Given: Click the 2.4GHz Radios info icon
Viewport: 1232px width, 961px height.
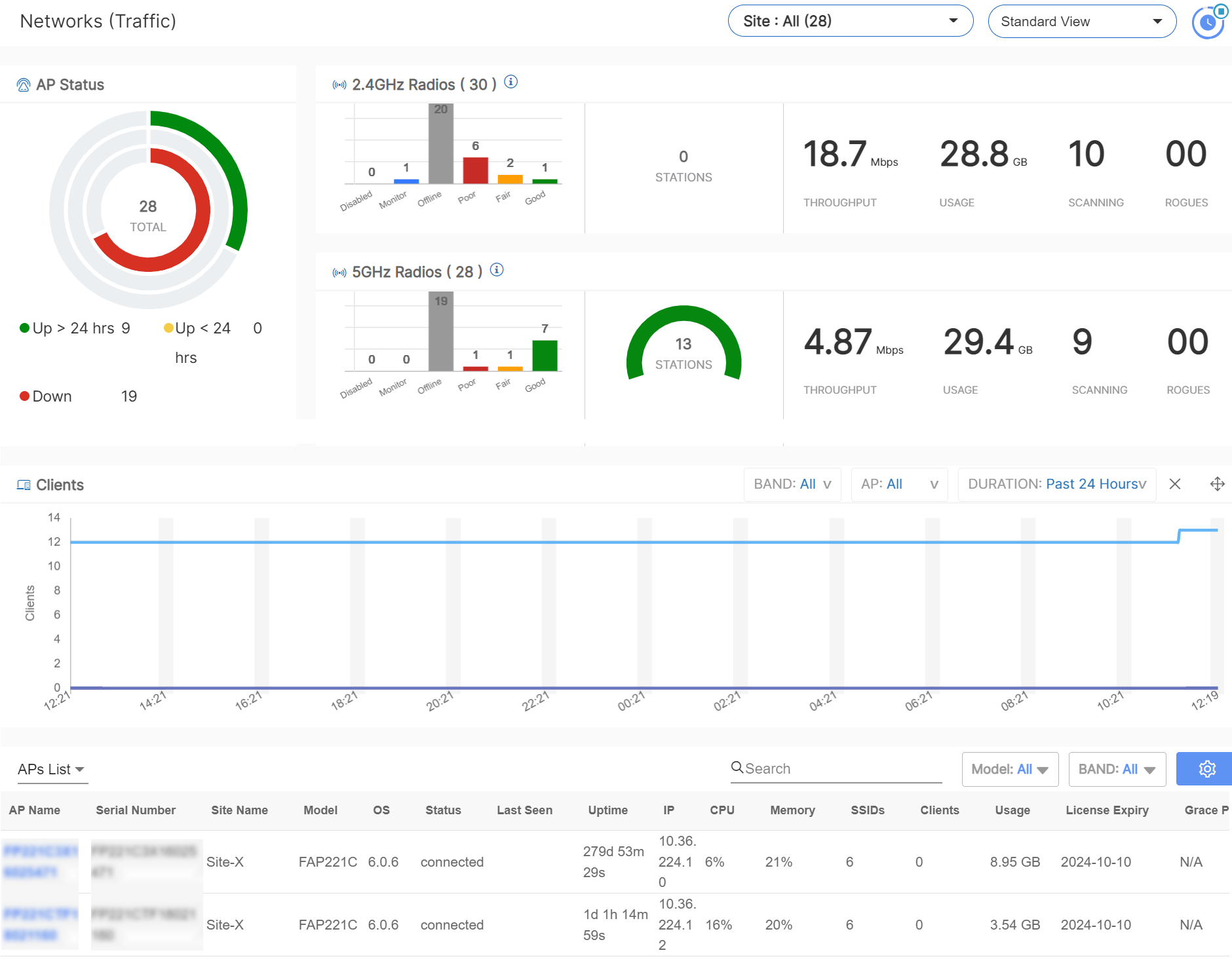Looking at the screenshot, I should (511, 82).
